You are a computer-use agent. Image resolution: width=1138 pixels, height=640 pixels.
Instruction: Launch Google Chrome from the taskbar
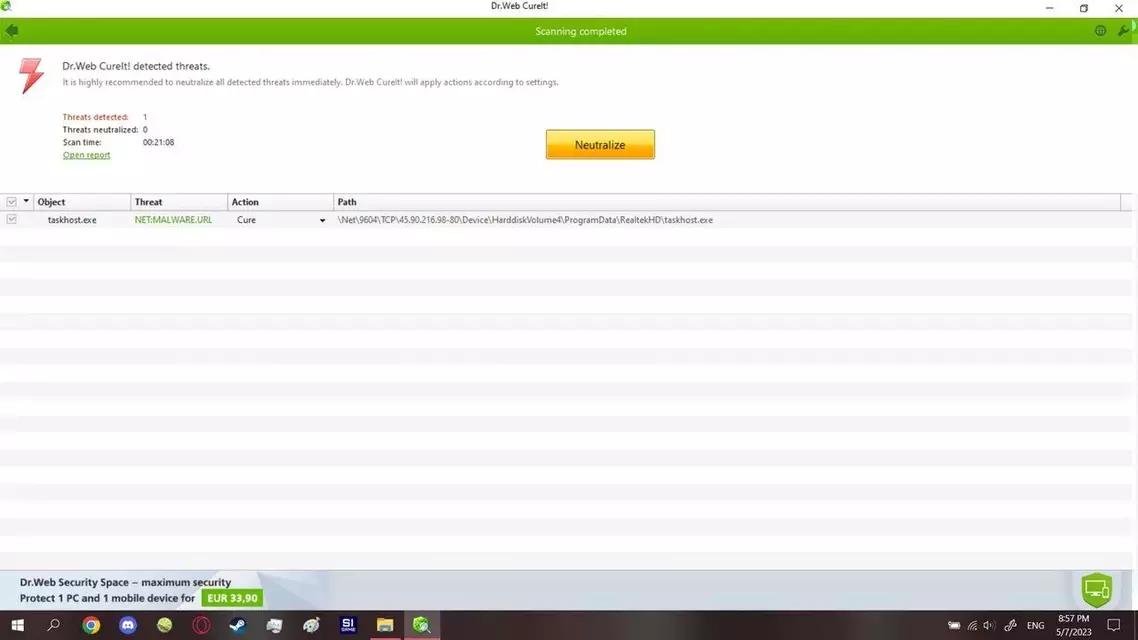[91, 625]
